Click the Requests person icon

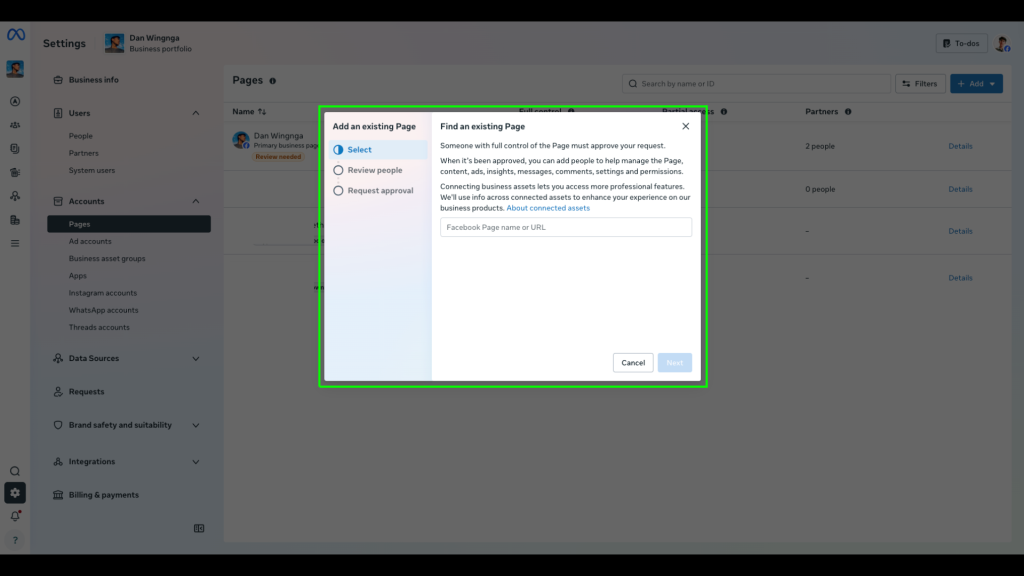tap(58, 392)
